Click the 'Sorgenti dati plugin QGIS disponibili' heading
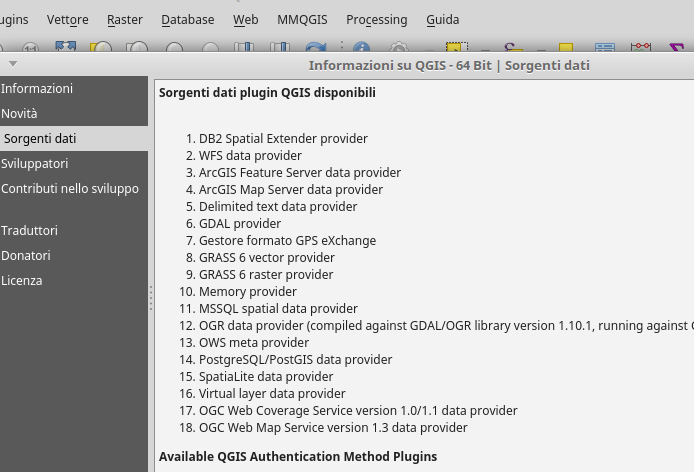 (267, 93)
